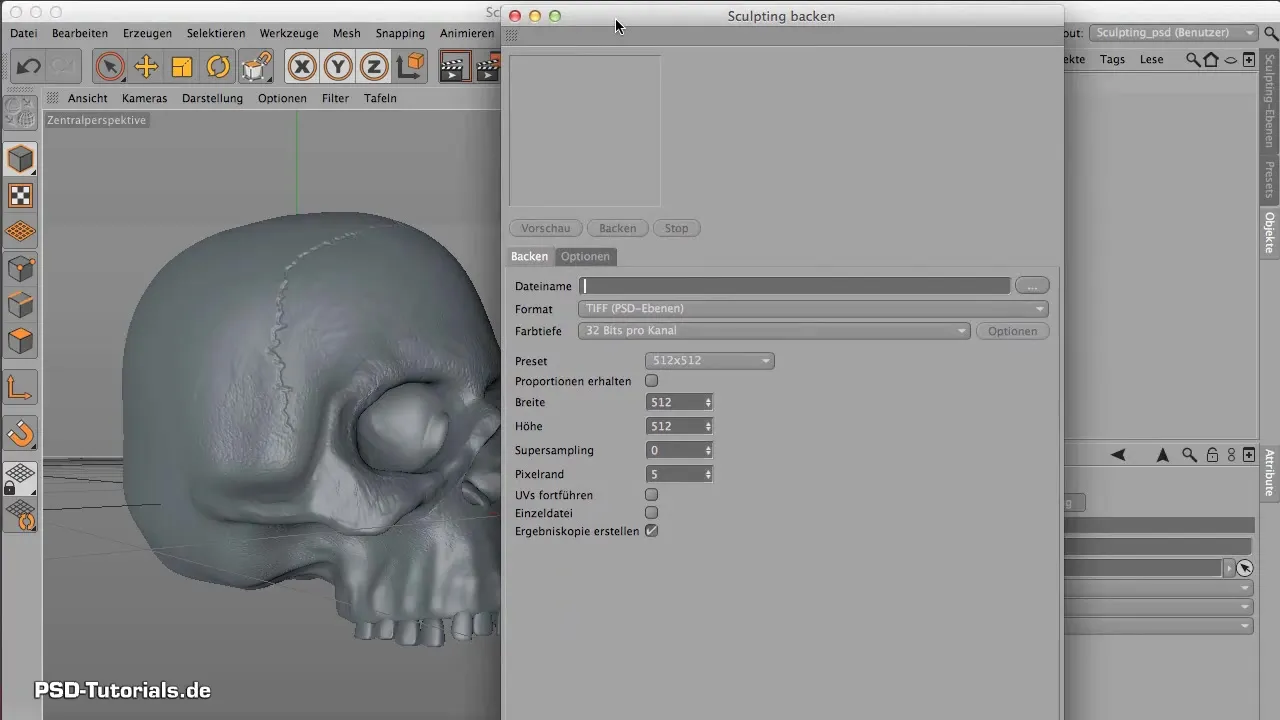Click the Optionen button next to Farbtiefe
Screen dimensions: 1280x720
(x=1012, y=331)
